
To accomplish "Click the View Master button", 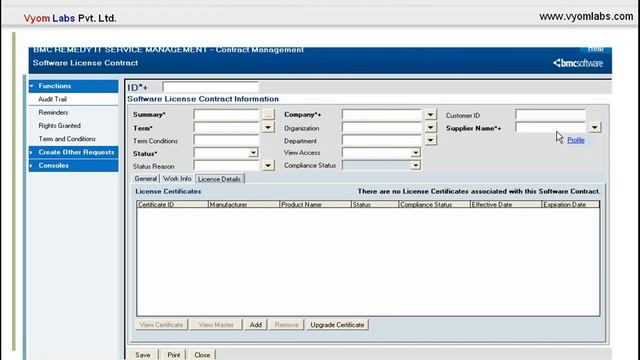I will pos(216,325).
